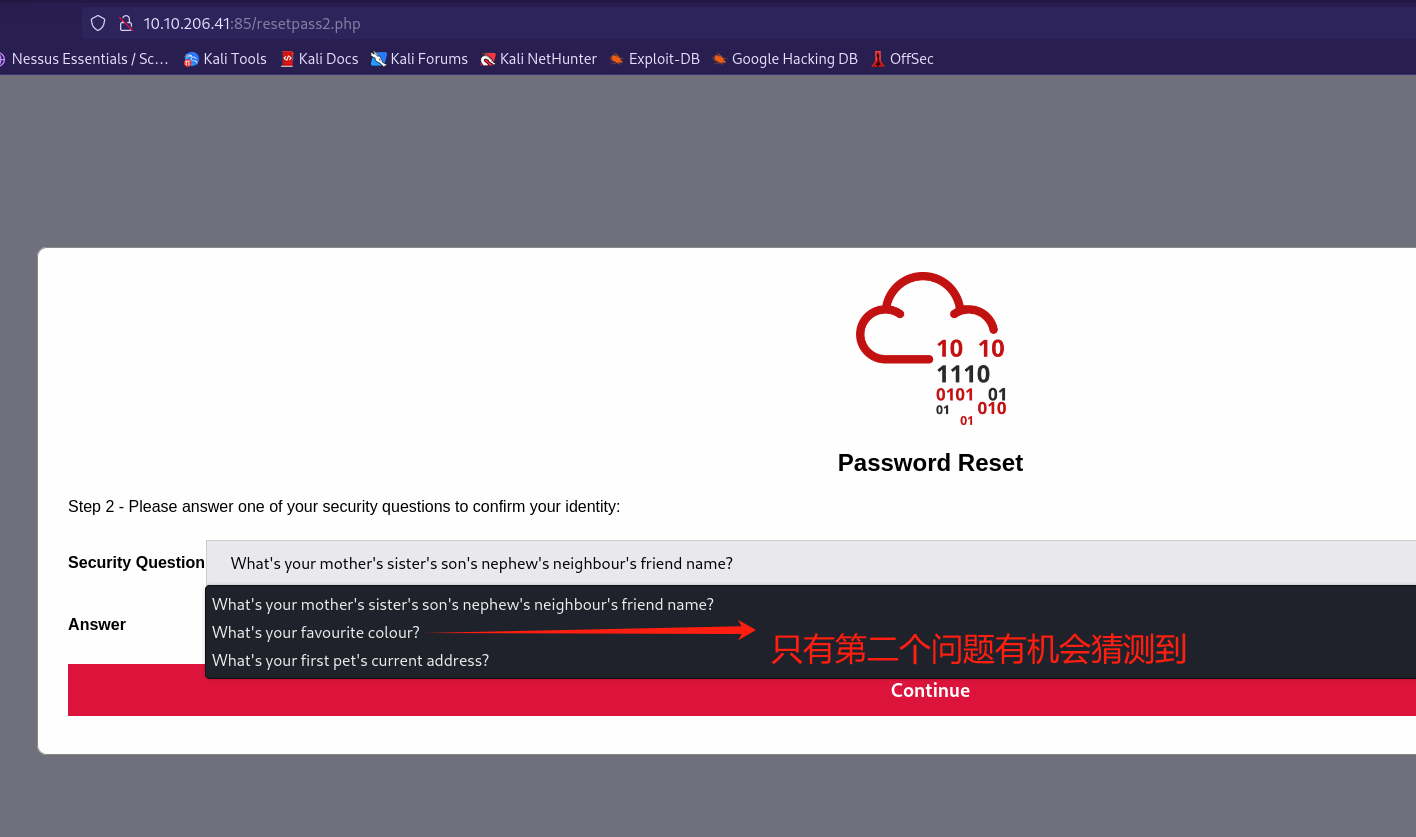Open the Kali NetHunter bookmark

tap(538, 59)
